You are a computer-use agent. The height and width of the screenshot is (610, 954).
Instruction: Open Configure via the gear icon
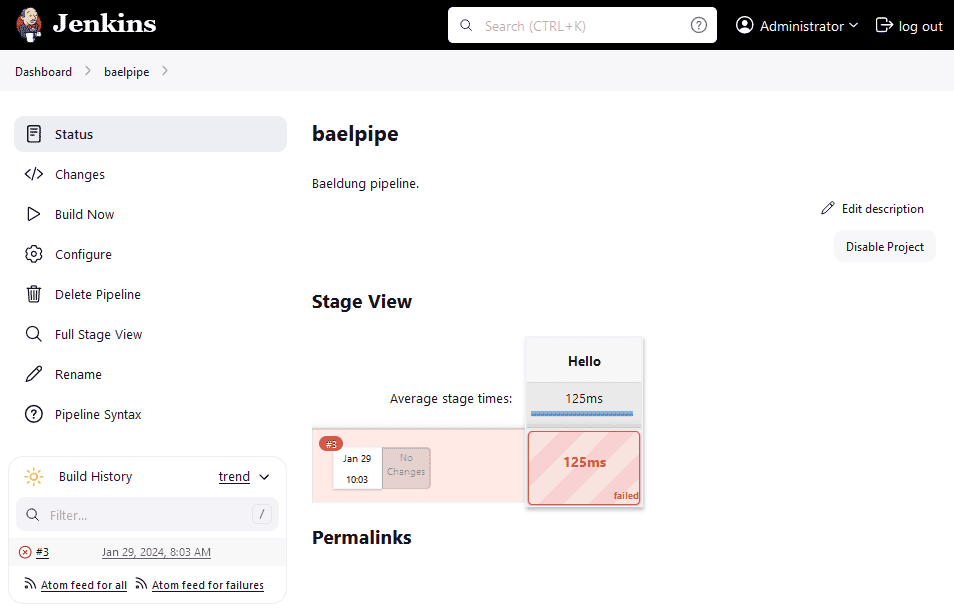click(x=34, y=254)
